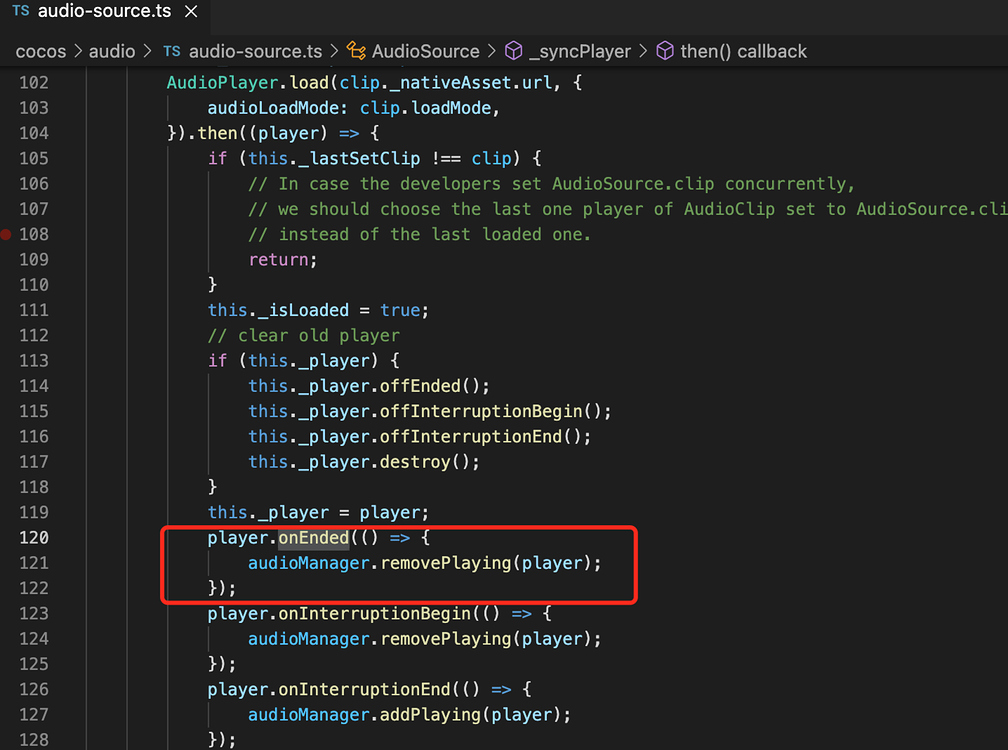Add a breakpoint next to line 113
This screenshot has width=1008, height=750.
click(6, 360)
